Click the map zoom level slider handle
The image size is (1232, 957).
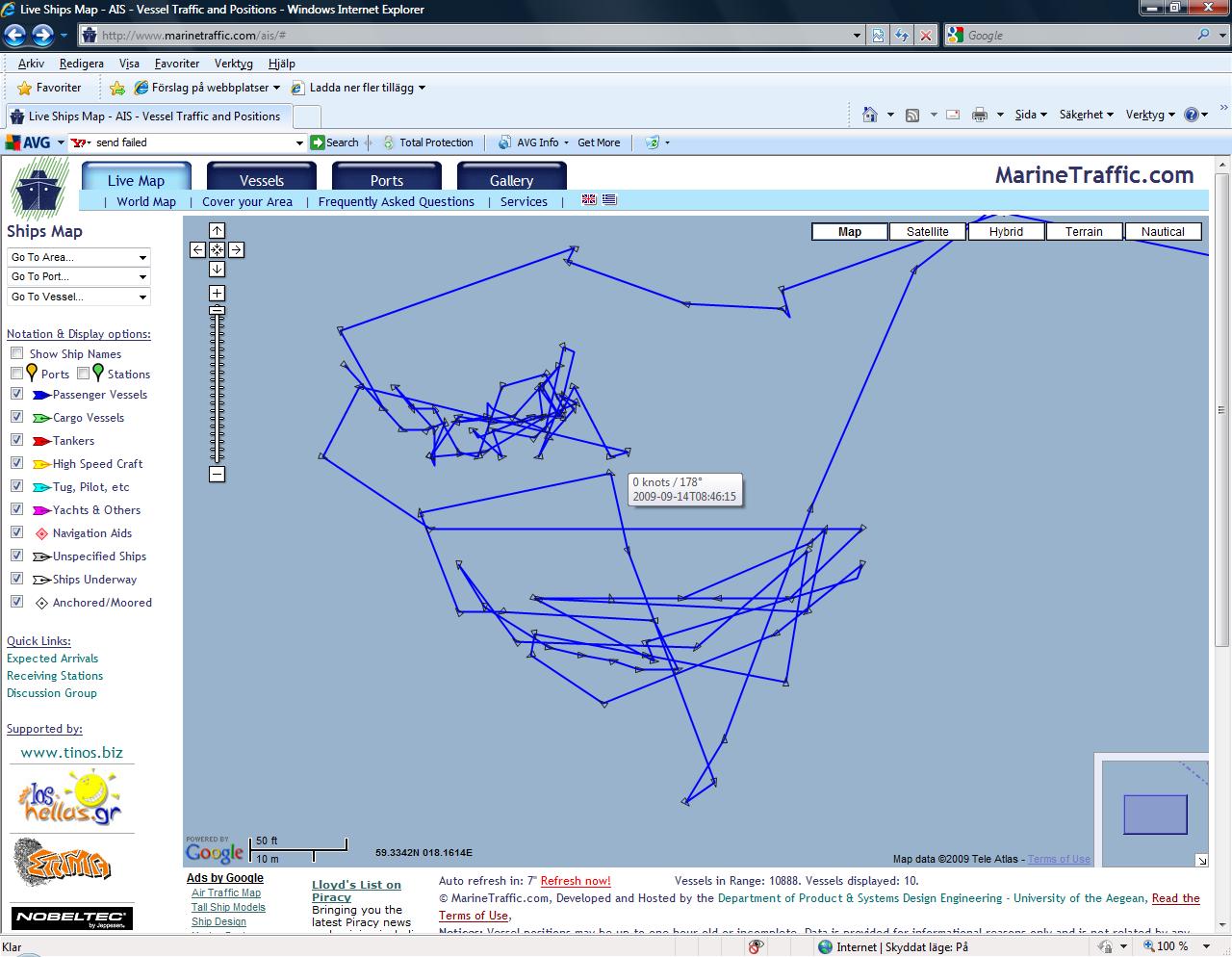click(217, 310)
